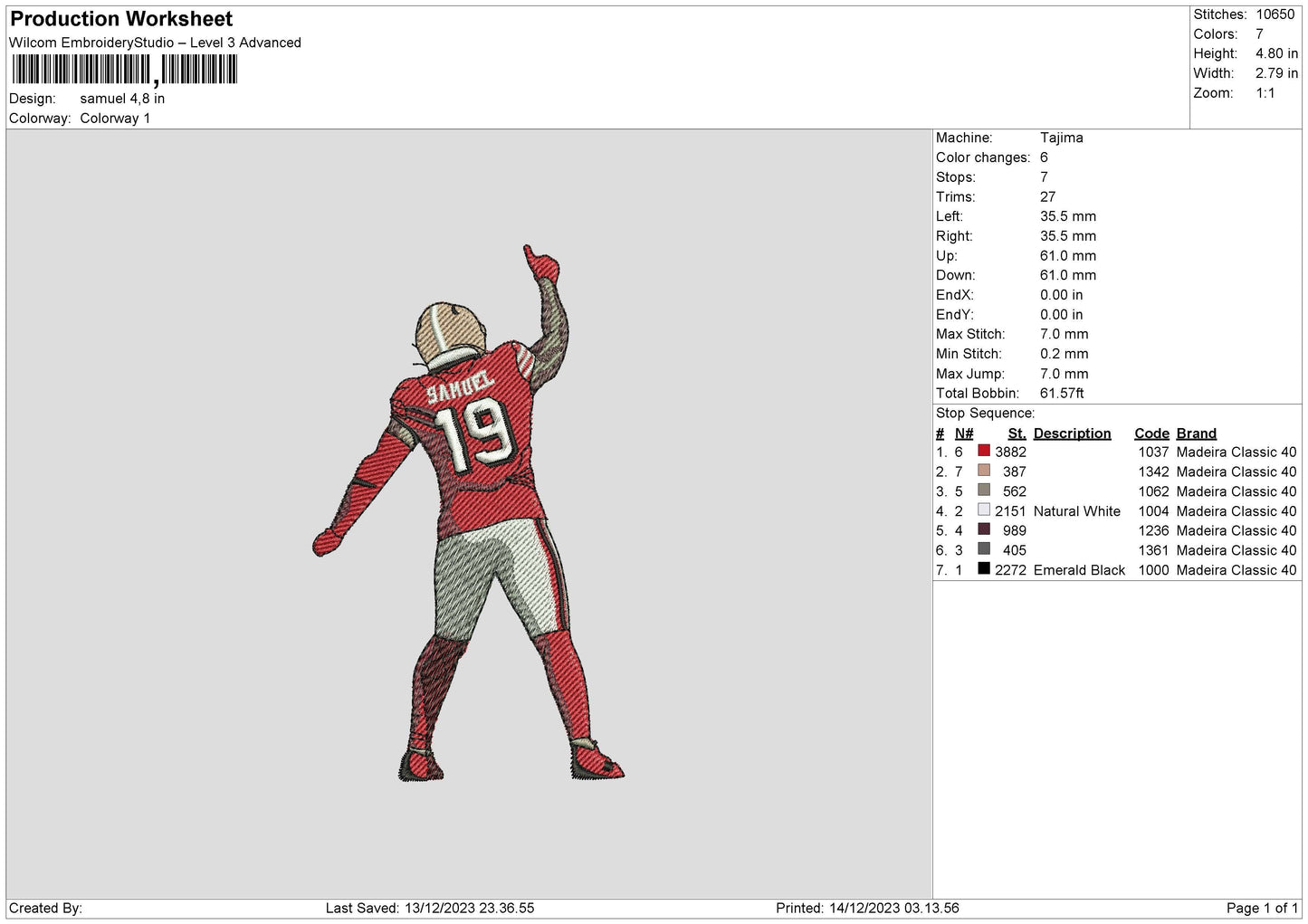
Task: Click the 'Colorway 1' value
Action: point(115,119)
